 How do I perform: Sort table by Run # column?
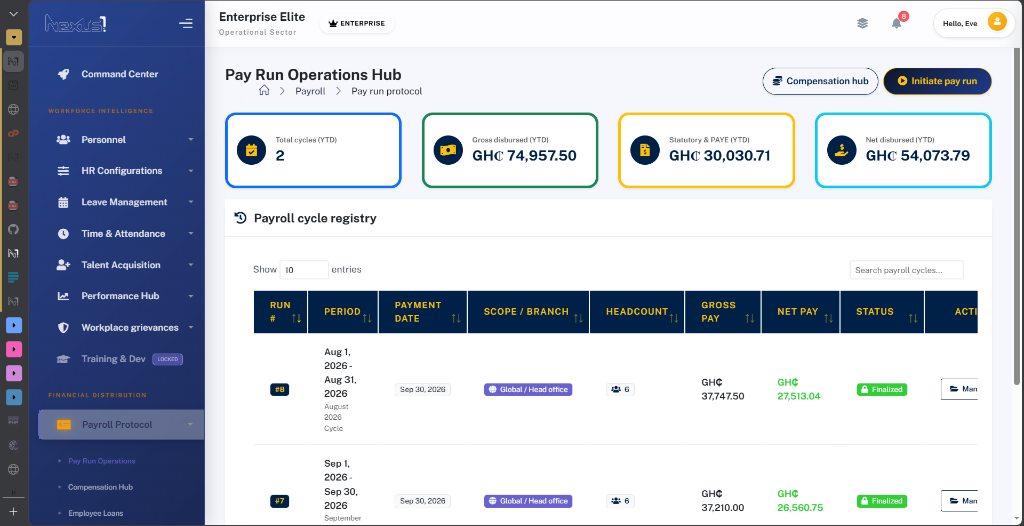click(280, 312)
